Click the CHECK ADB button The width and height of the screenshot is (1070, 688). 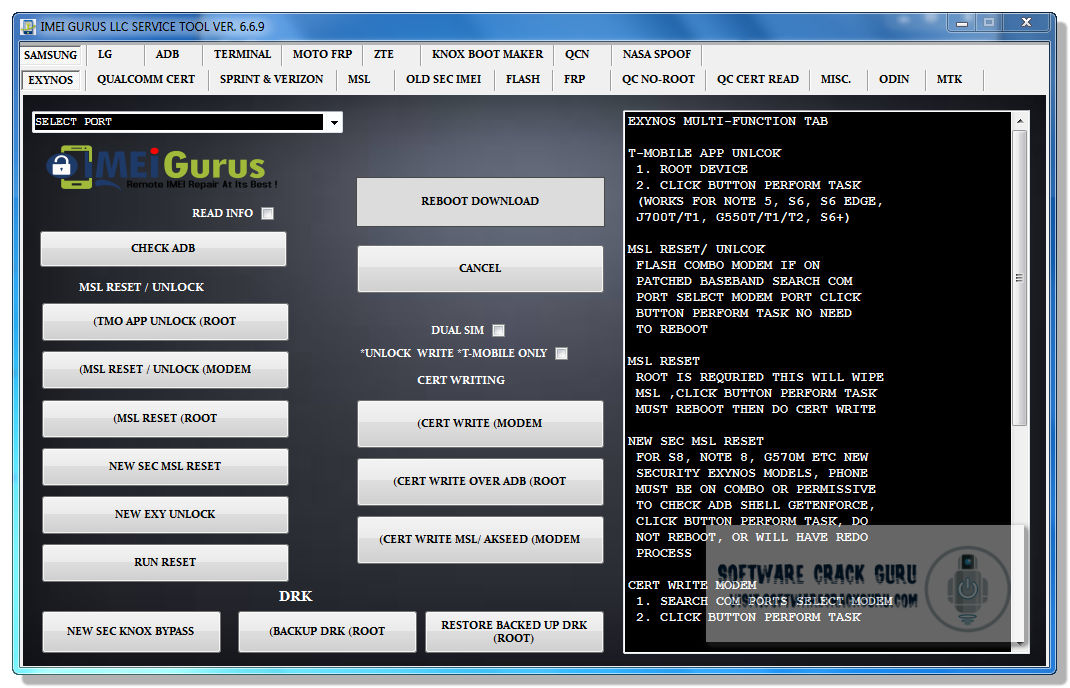click(163, 249)
